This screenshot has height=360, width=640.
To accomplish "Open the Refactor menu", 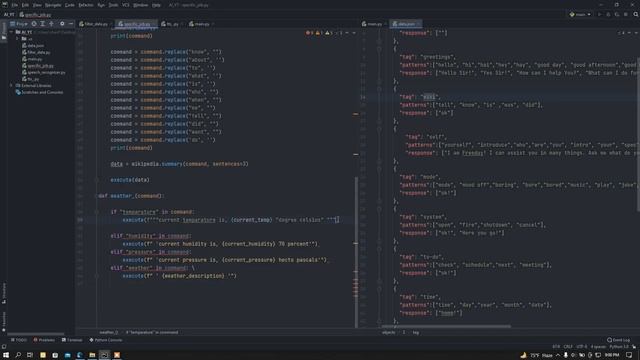I will click(86, 5).
